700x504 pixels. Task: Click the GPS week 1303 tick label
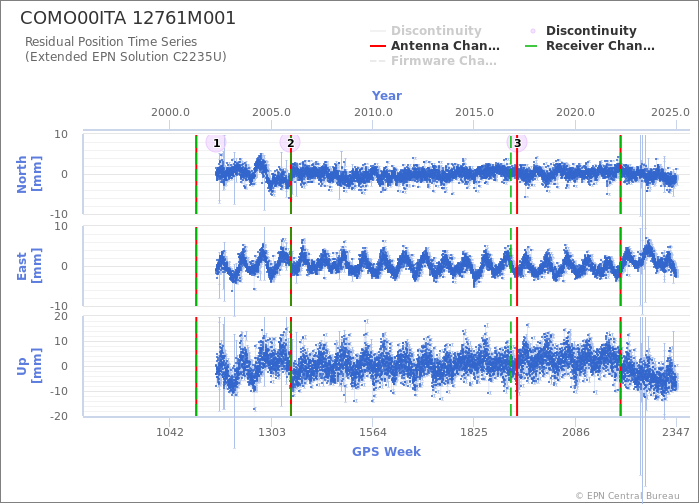[271, 432]
